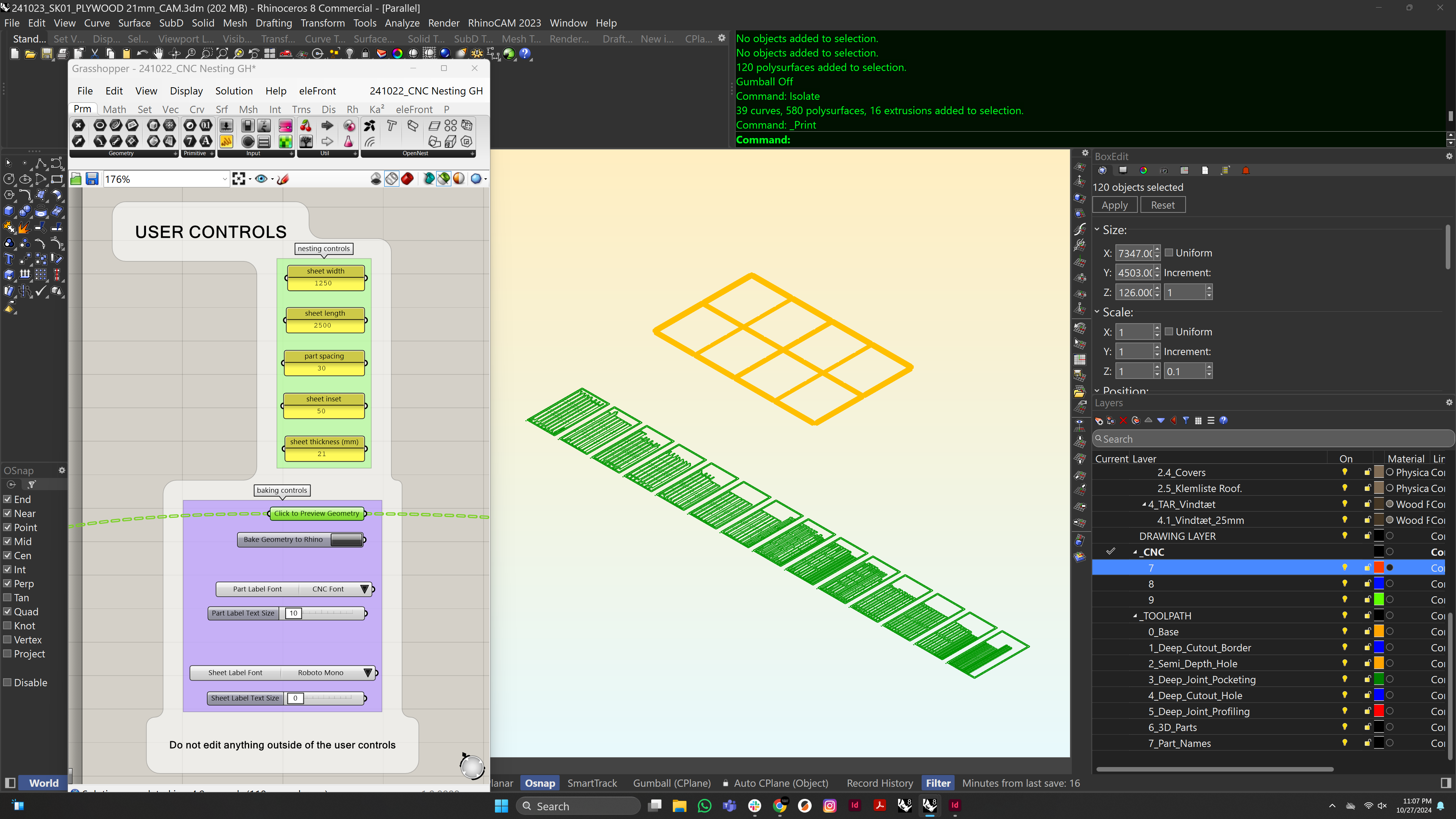1456x819 pixels.
Task: Click the red car icon in Rhino toolbar
Action: (286, 54)
